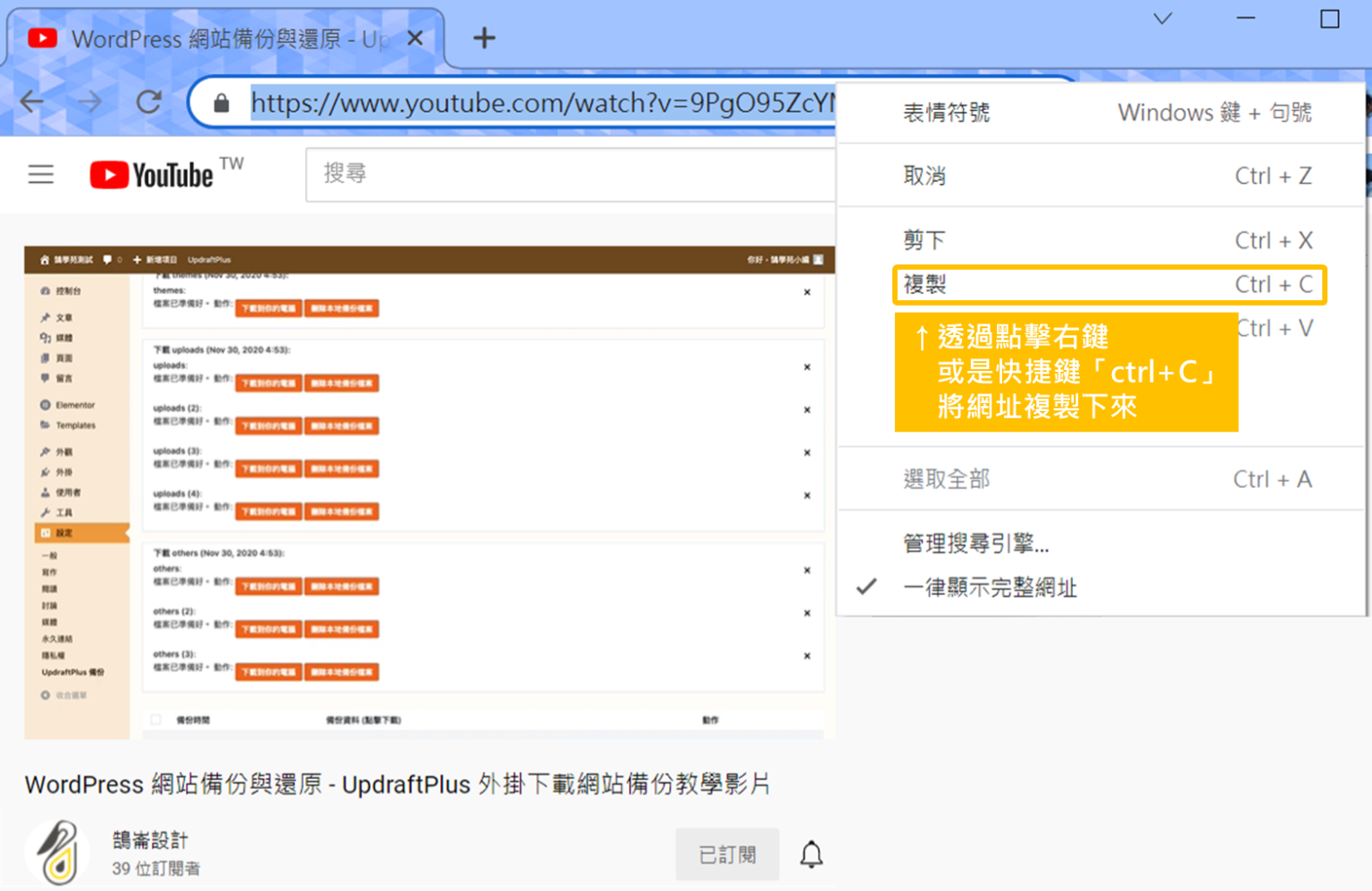Click the 鵲崙設計 channel avatar
The width and height of the screenshot is (1372, 891).
point(57,853)
